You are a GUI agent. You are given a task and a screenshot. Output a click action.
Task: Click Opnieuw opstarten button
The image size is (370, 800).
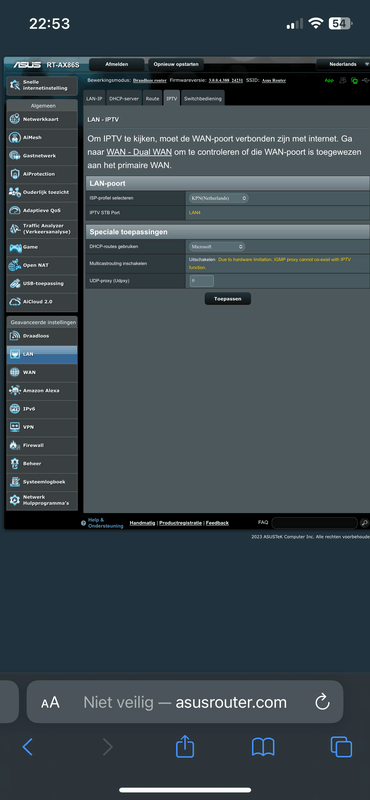tap(177, 64)
